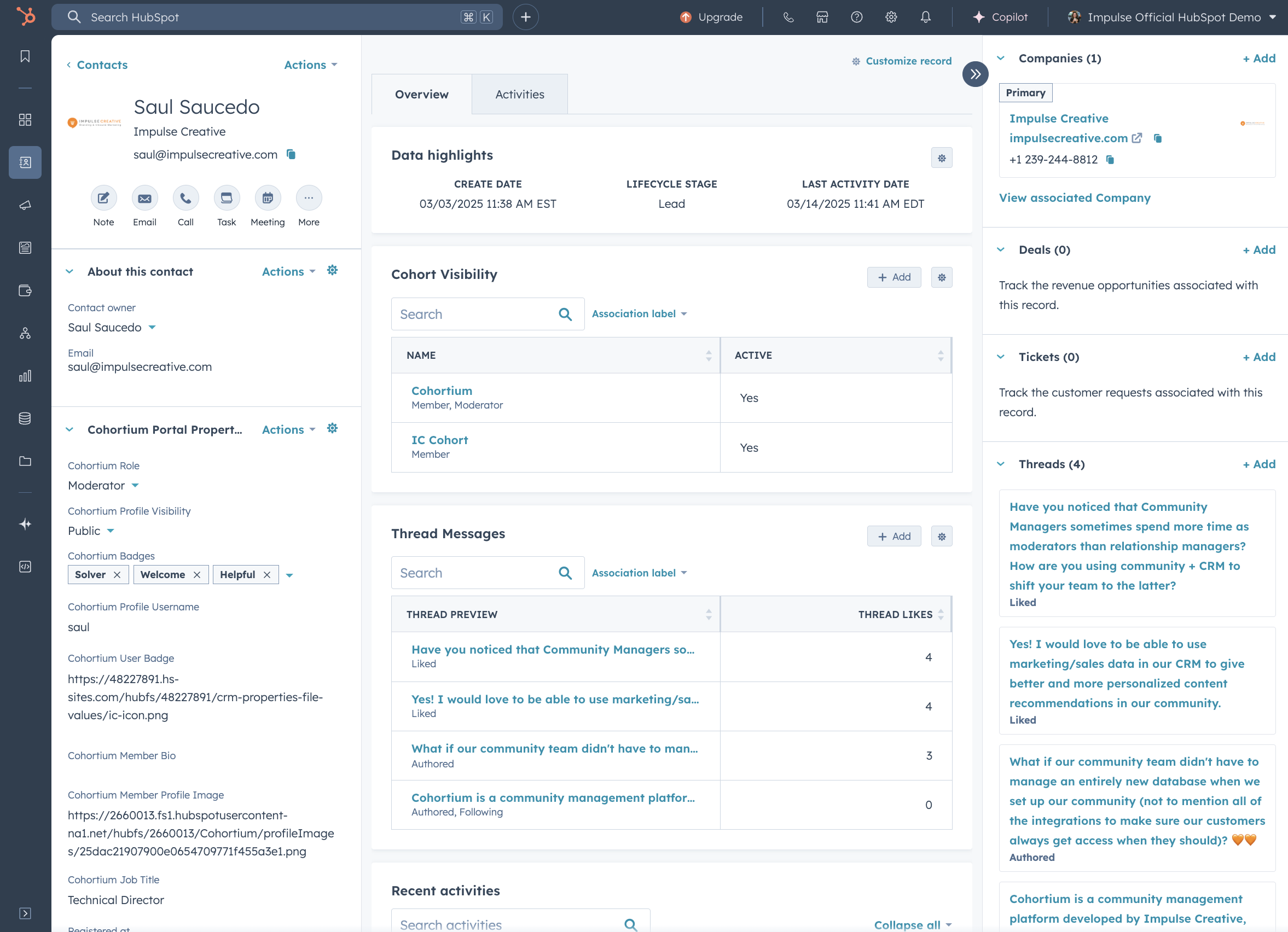Click View associated Company
The image size is (1288, 932).
[x=1075, y=197]
